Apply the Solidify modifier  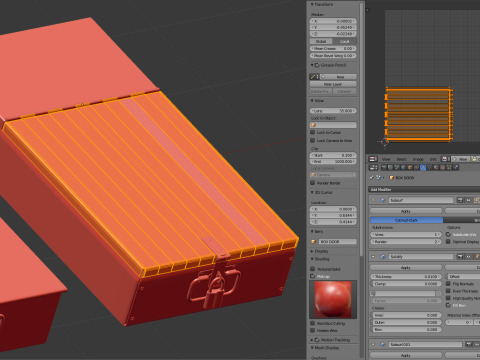pos(406,267)
